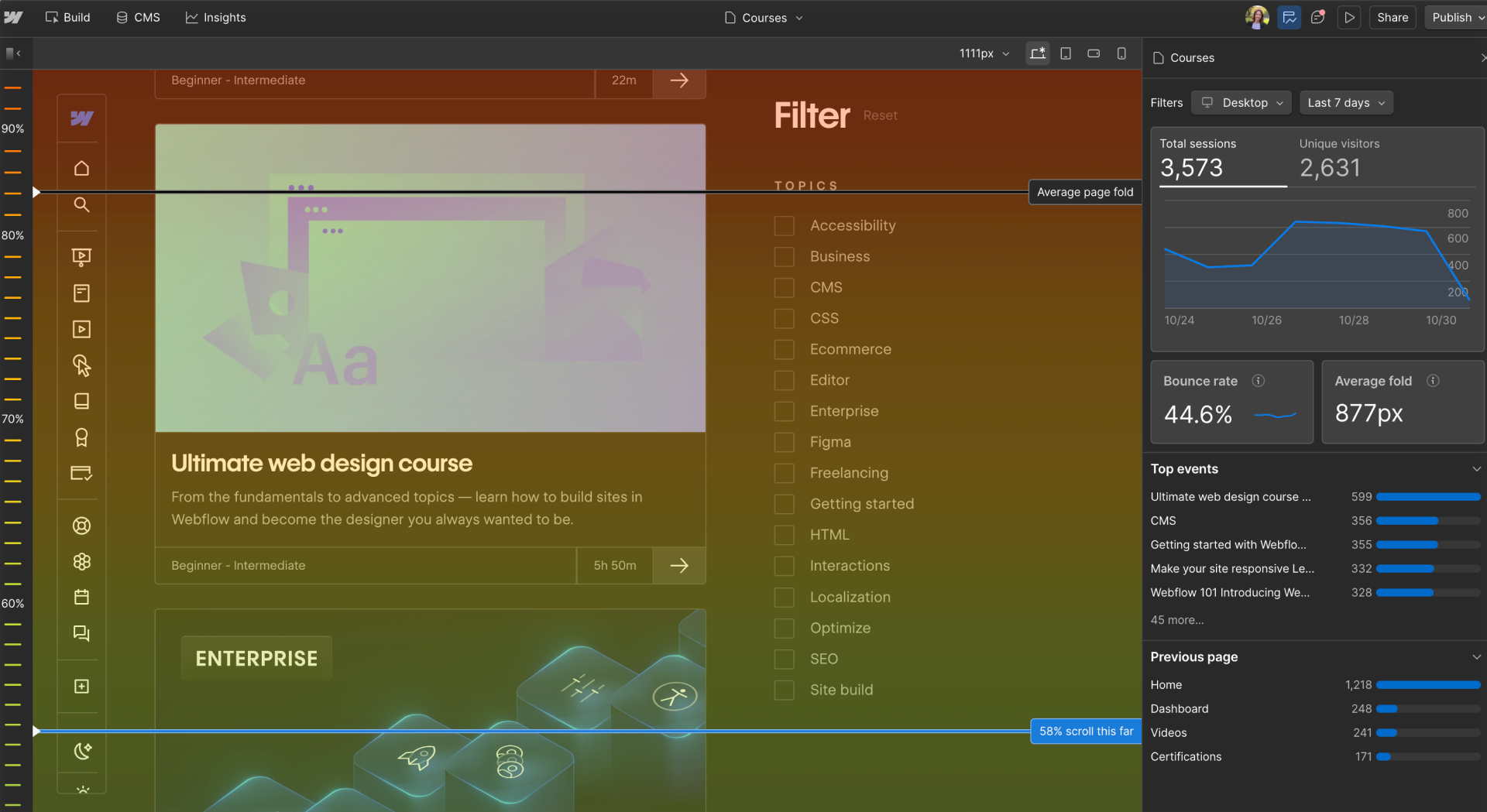
Task: Switch to tablet breakpoint preview
Action: 1066,53
